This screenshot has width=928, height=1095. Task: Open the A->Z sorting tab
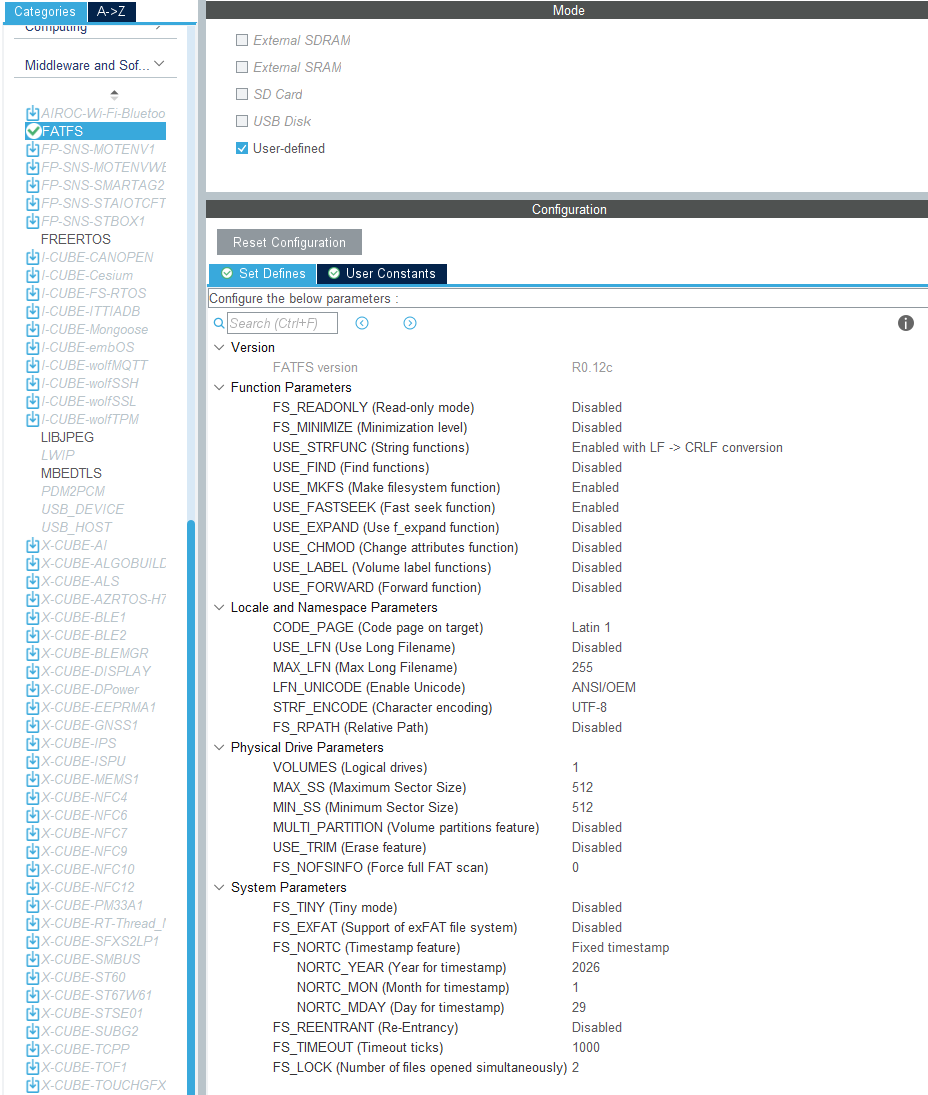pos(111,12)
